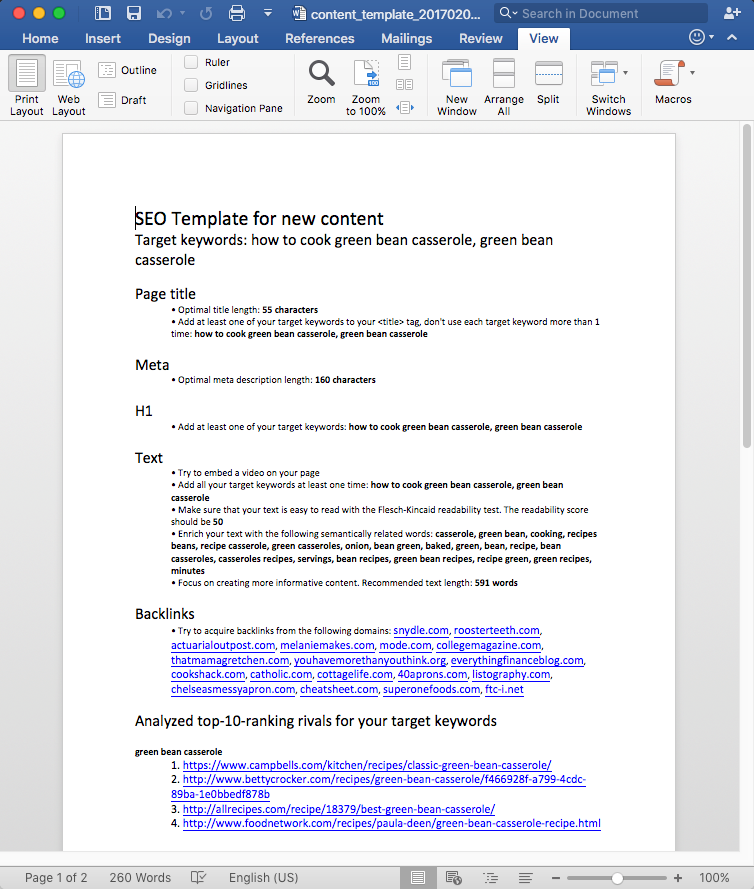Image resolution: width=754 pixels, height=889 pixels.
Task: Click the feedback smiley icon
Action: [697, 37]
